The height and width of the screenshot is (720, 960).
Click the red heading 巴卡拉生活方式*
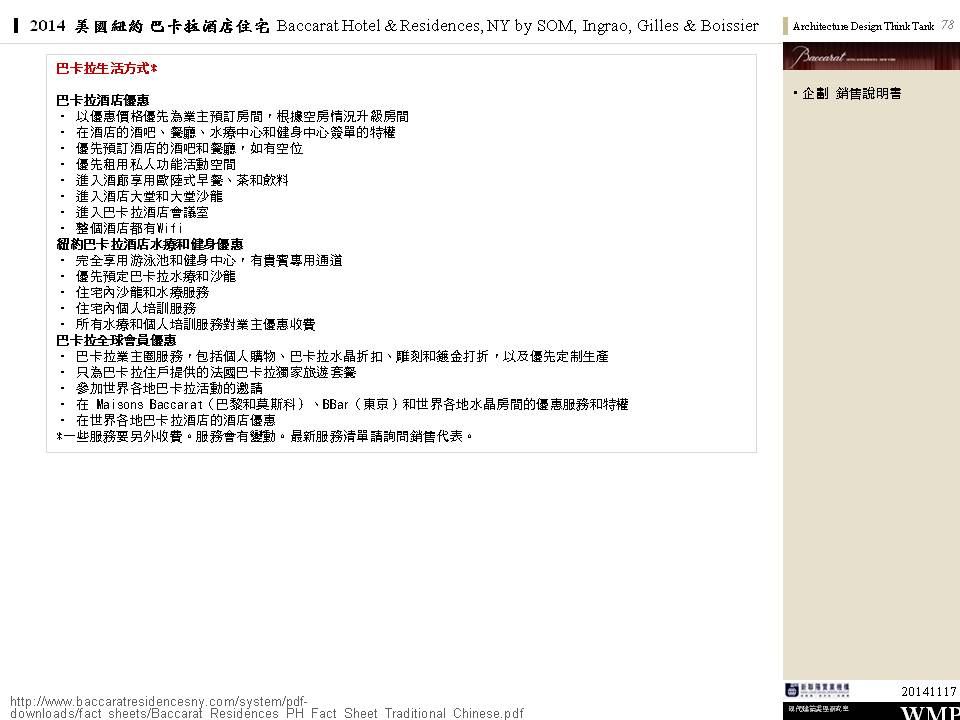click(x=107, y=69)
